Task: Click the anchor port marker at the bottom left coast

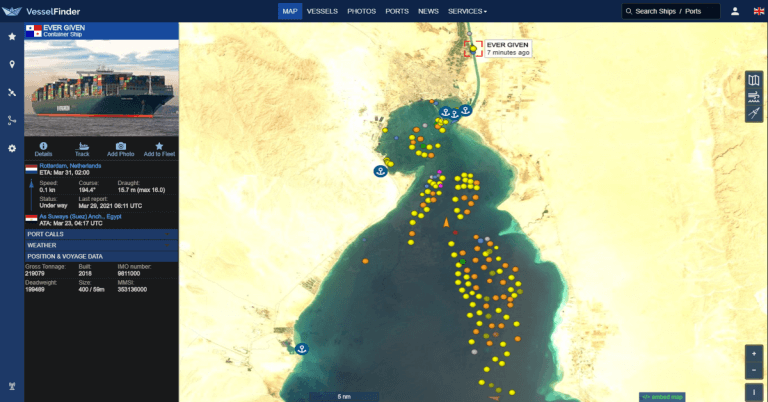Action: [x=302, y=349]
